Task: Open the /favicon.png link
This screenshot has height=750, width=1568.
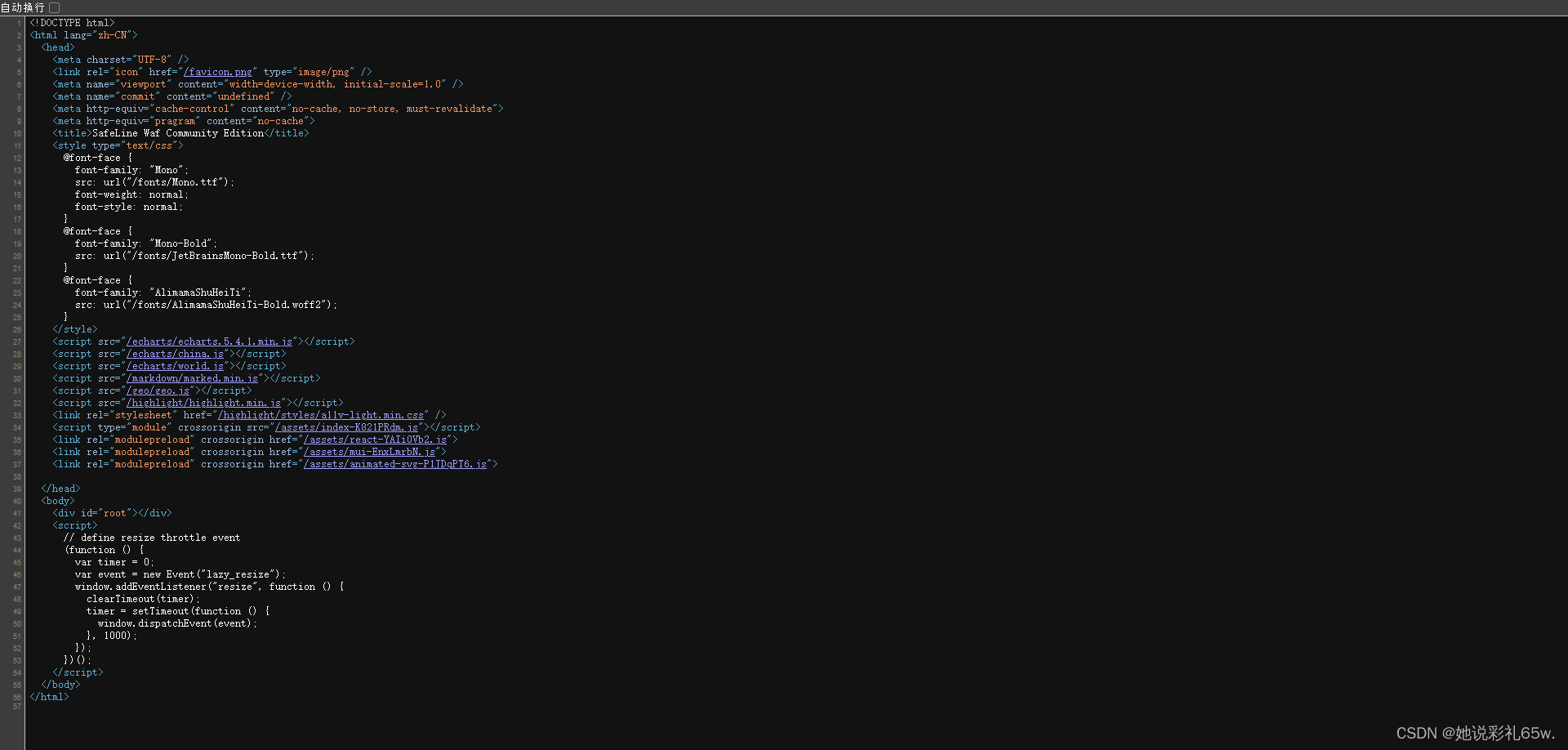Action: [218, 72]
